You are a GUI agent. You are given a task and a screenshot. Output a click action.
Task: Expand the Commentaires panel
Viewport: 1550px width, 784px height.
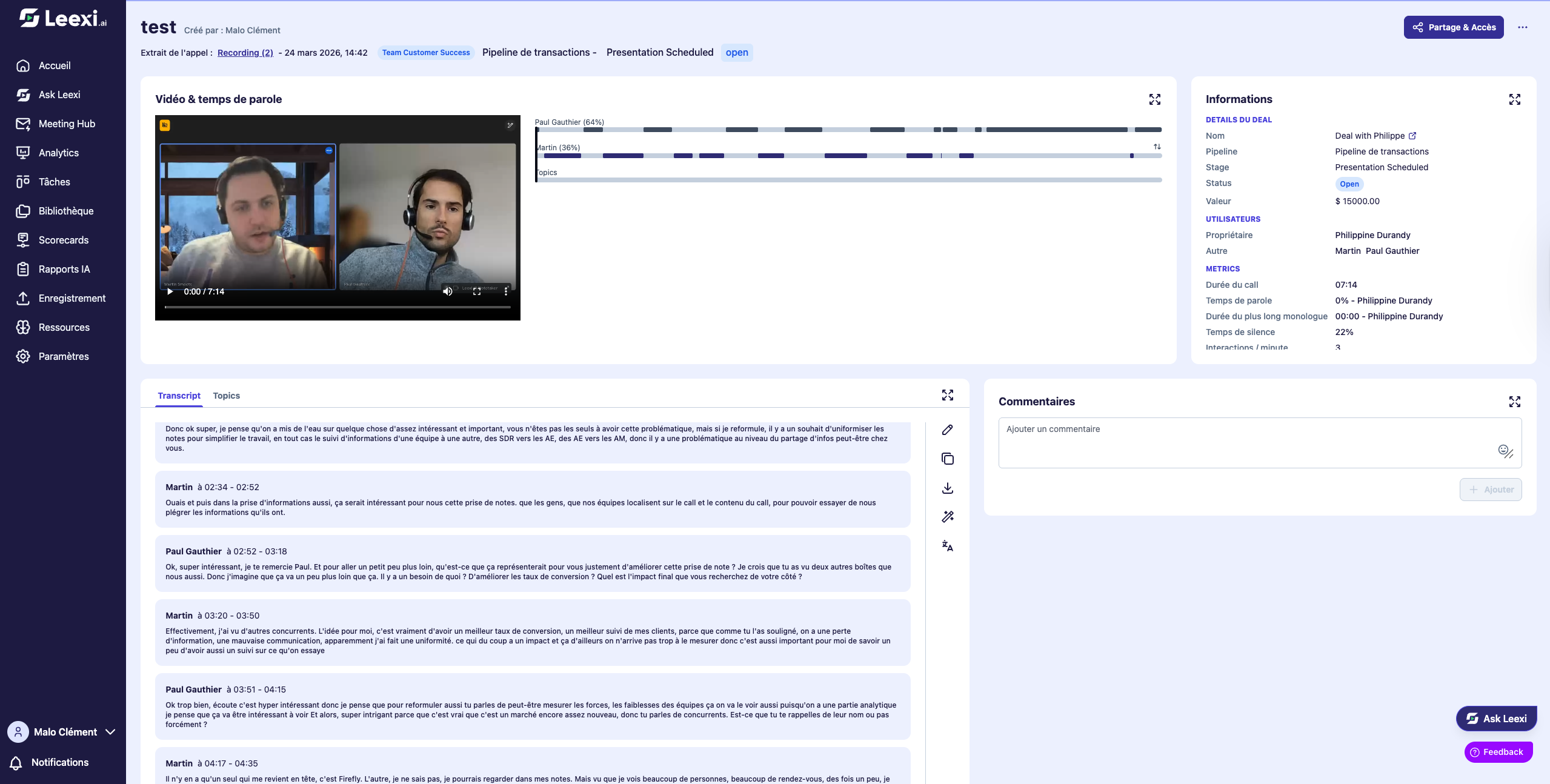[x=1514, y=402]
